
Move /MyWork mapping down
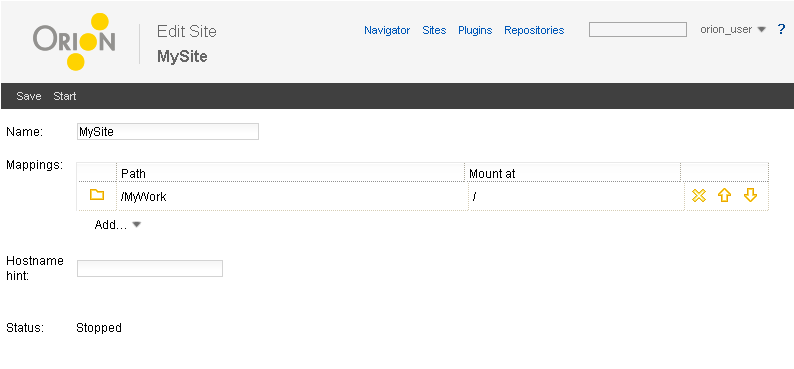[x=750, y=195]
